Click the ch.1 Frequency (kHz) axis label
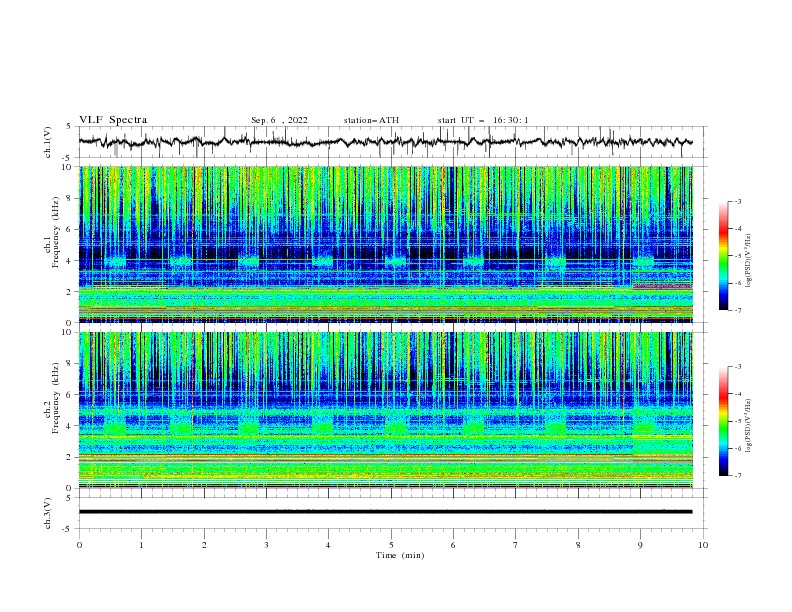This screenshot has width=792, height=612. coord(51,232)
